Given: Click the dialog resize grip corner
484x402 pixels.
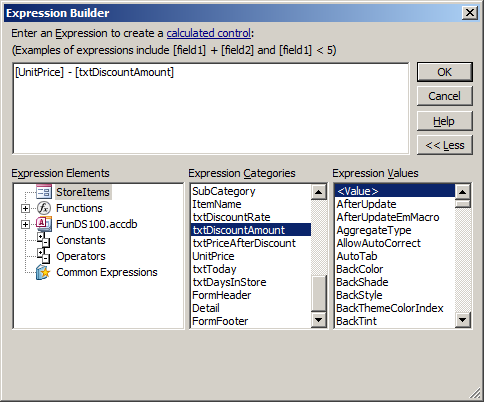Looking at the screenshot, I should click(x=475, y=393).
